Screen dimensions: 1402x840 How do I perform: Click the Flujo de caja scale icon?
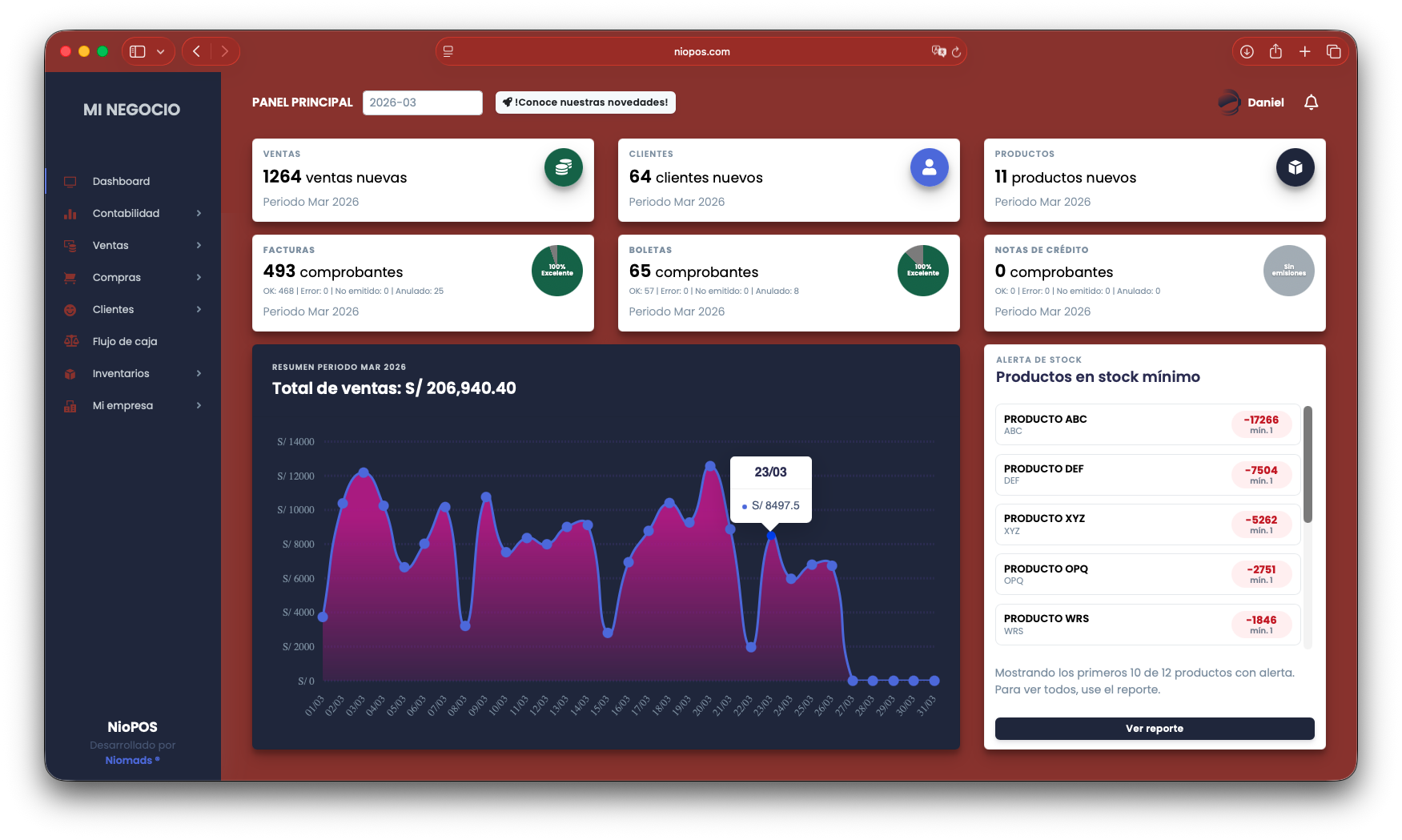click(70, 341)
